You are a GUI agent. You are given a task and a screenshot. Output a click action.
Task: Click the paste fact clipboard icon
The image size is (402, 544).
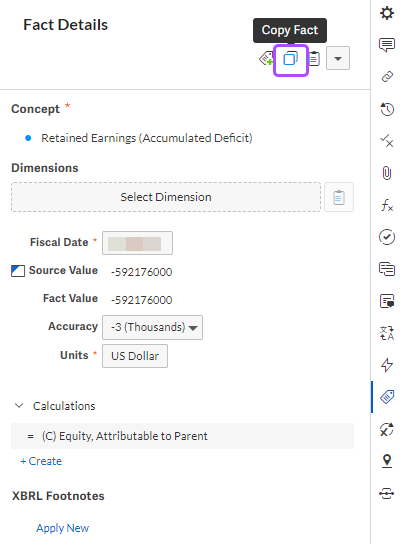314,58
